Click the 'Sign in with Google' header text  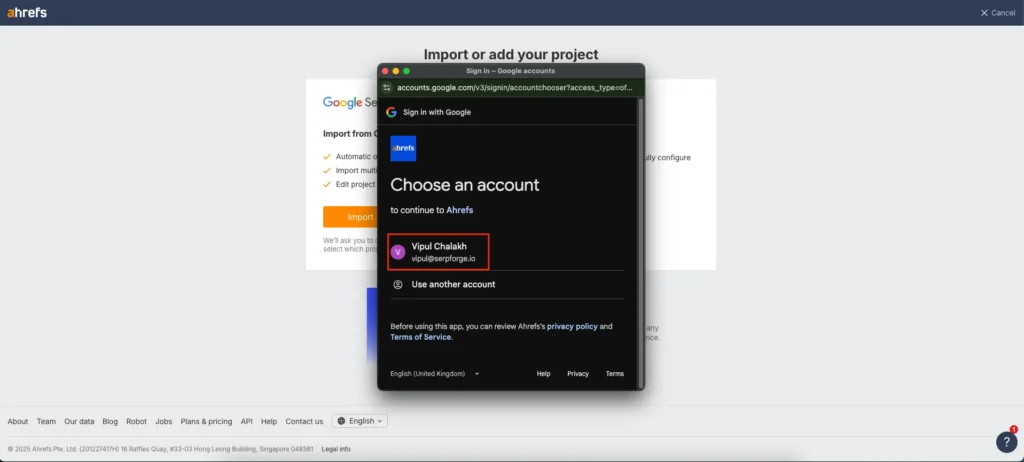pos(437,112)
